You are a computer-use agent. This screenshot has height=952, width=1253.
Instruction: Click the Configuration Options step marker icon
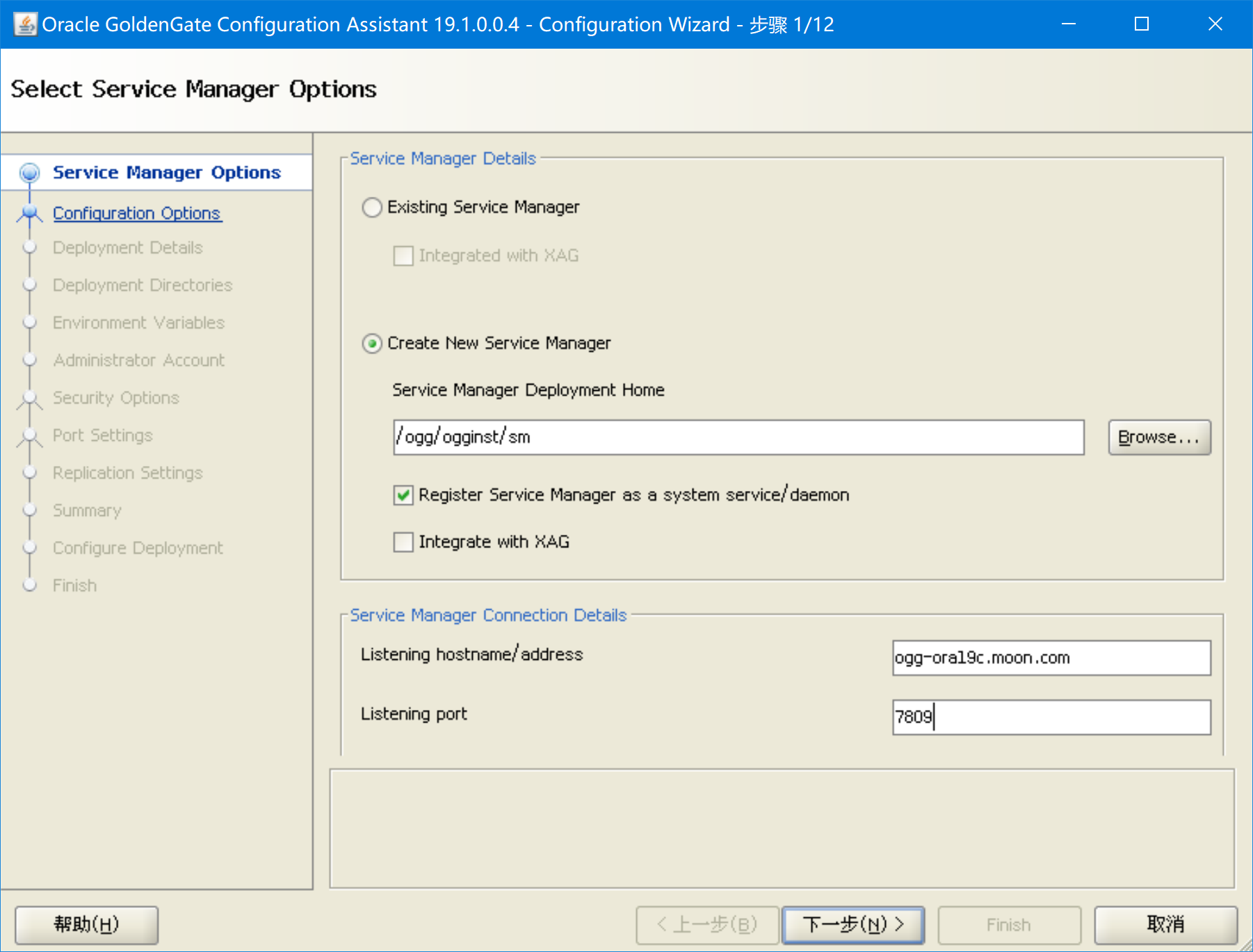tap(30, 213)
